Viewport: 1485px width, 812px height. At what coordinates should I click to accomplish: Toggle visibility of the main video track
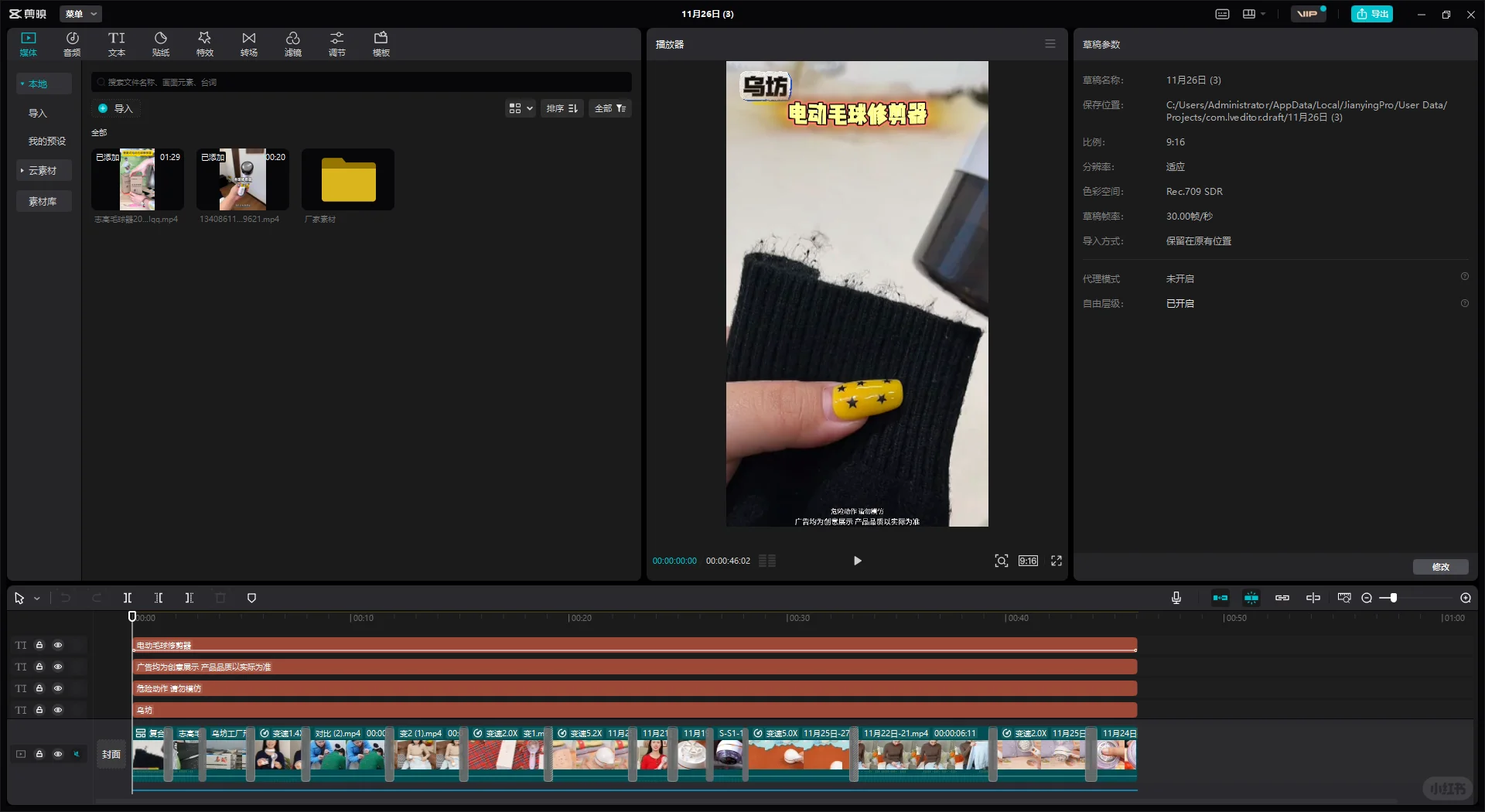point(58,754)
